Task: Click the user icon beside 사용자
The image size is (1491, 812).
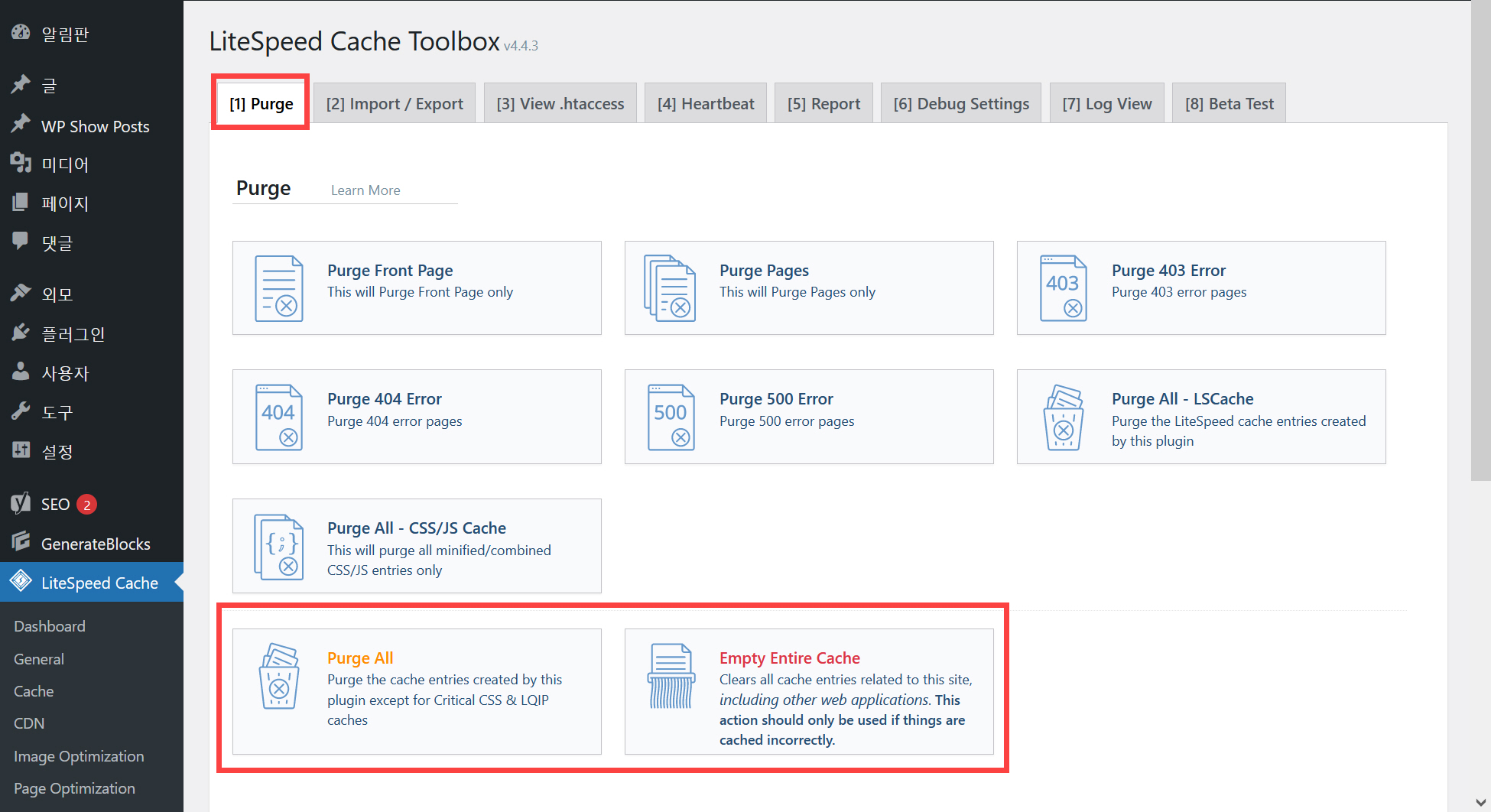Action: [x=21, y=372]
